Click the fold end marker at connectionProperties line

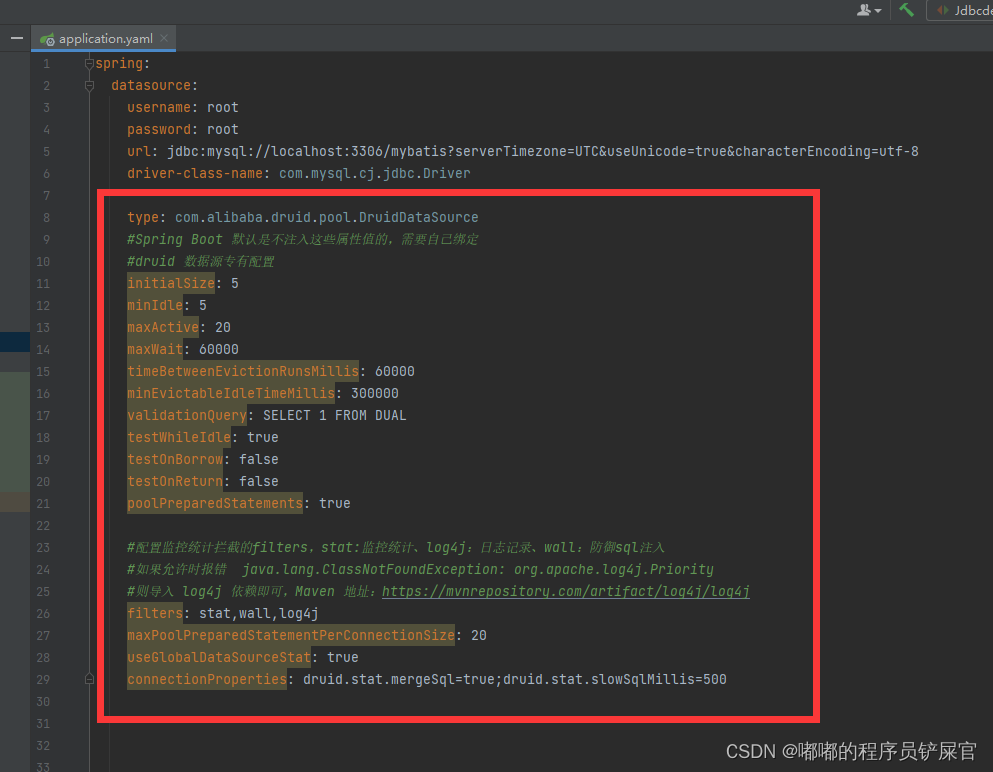(89, 679)
